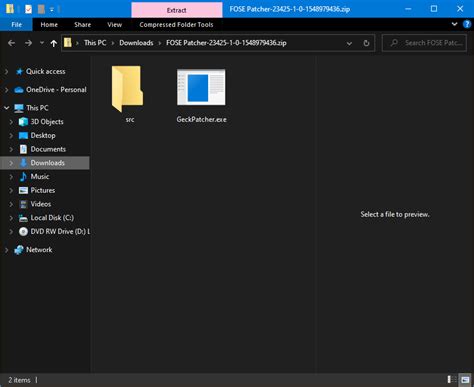Click the src folder name label
The image size is (474, 387).
click(x=130, y=119)
